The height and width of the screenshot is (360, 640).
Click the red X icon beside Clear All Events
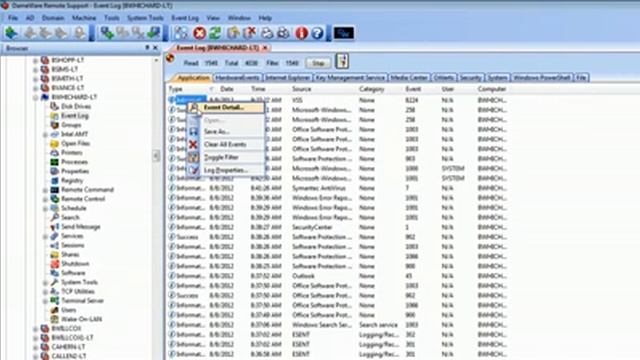tap(193, 144)
